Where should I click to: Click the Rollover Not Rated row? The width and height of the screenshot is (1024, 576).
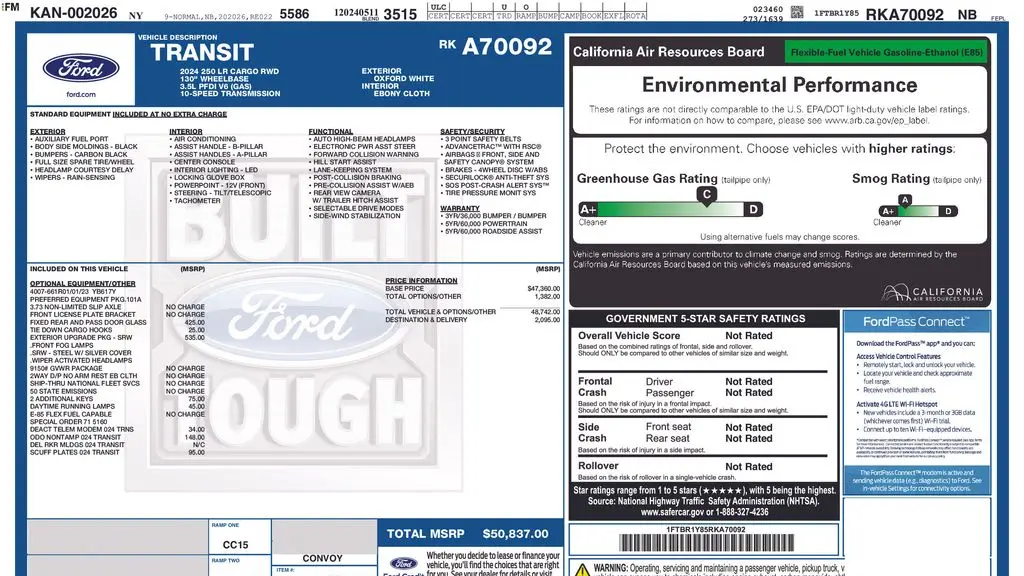[675, 466]
